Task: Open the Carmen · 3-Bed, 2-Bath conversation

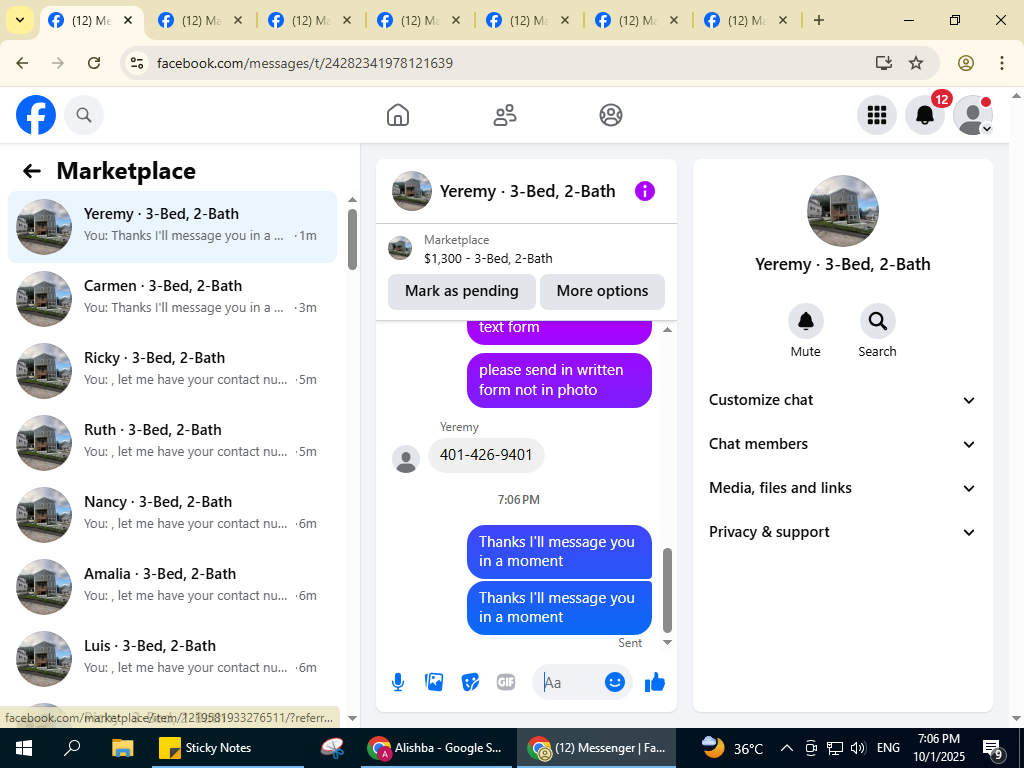Action: click(172, 297)
